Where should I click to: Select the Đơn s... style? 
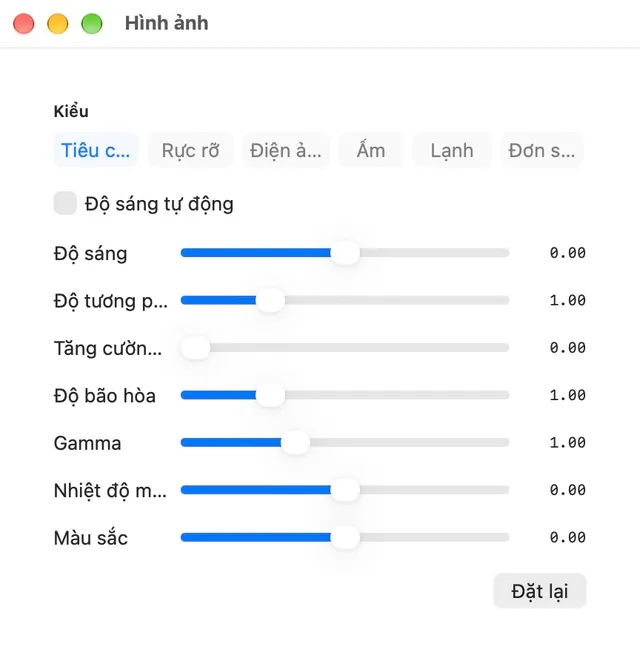tap(542, 150)
